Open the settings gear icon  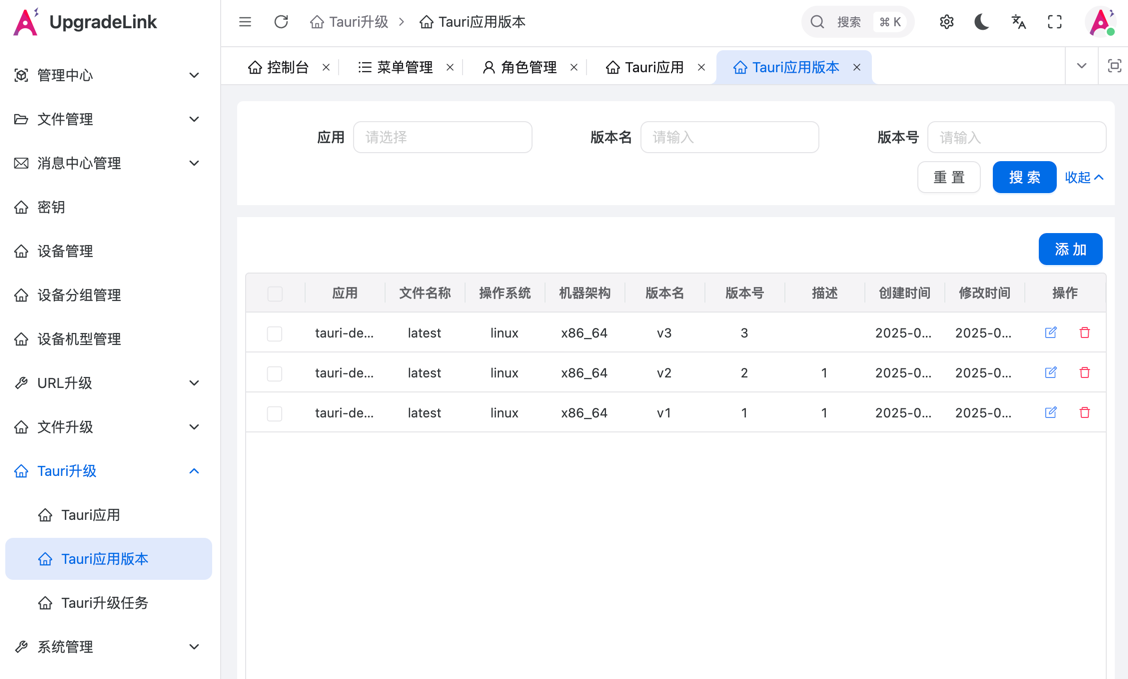pyautogui.click(x=947, y=22)
